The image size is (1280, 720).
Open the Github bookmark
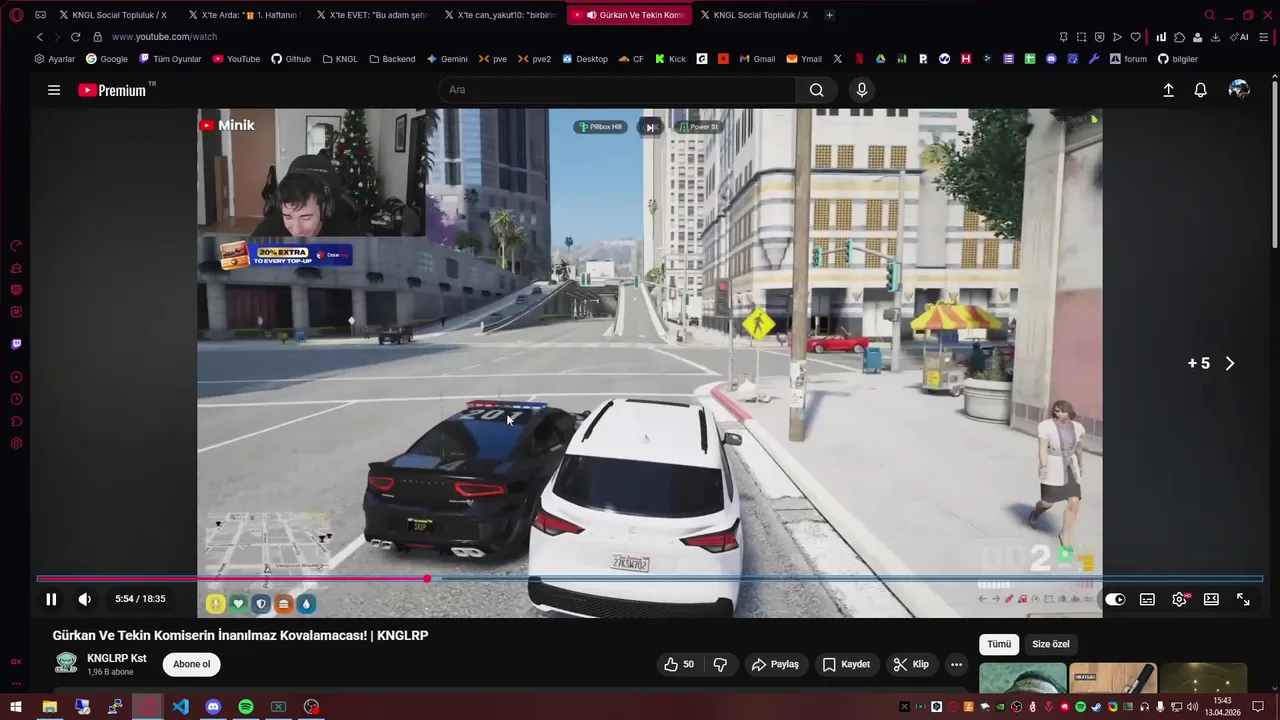pyautogui.click(x=291, y=59)
